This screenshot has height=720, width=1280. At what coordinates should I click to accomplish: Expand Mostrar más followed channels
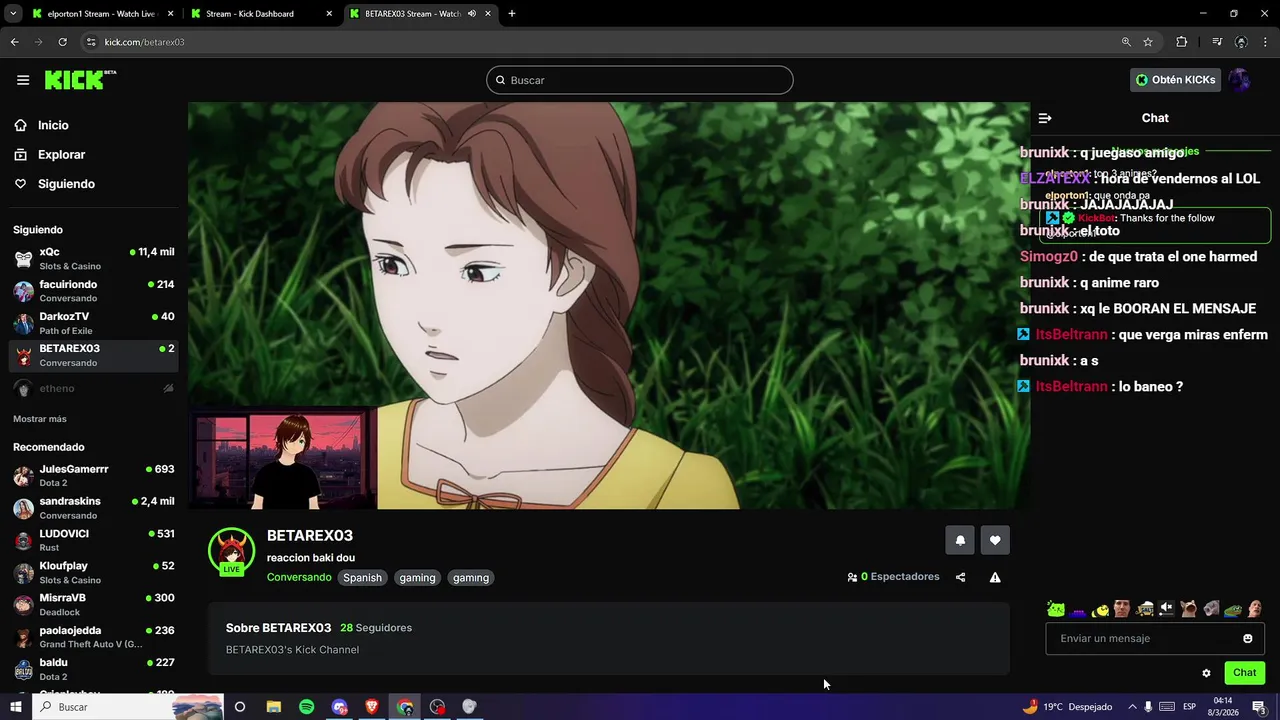tap(40, 419)
